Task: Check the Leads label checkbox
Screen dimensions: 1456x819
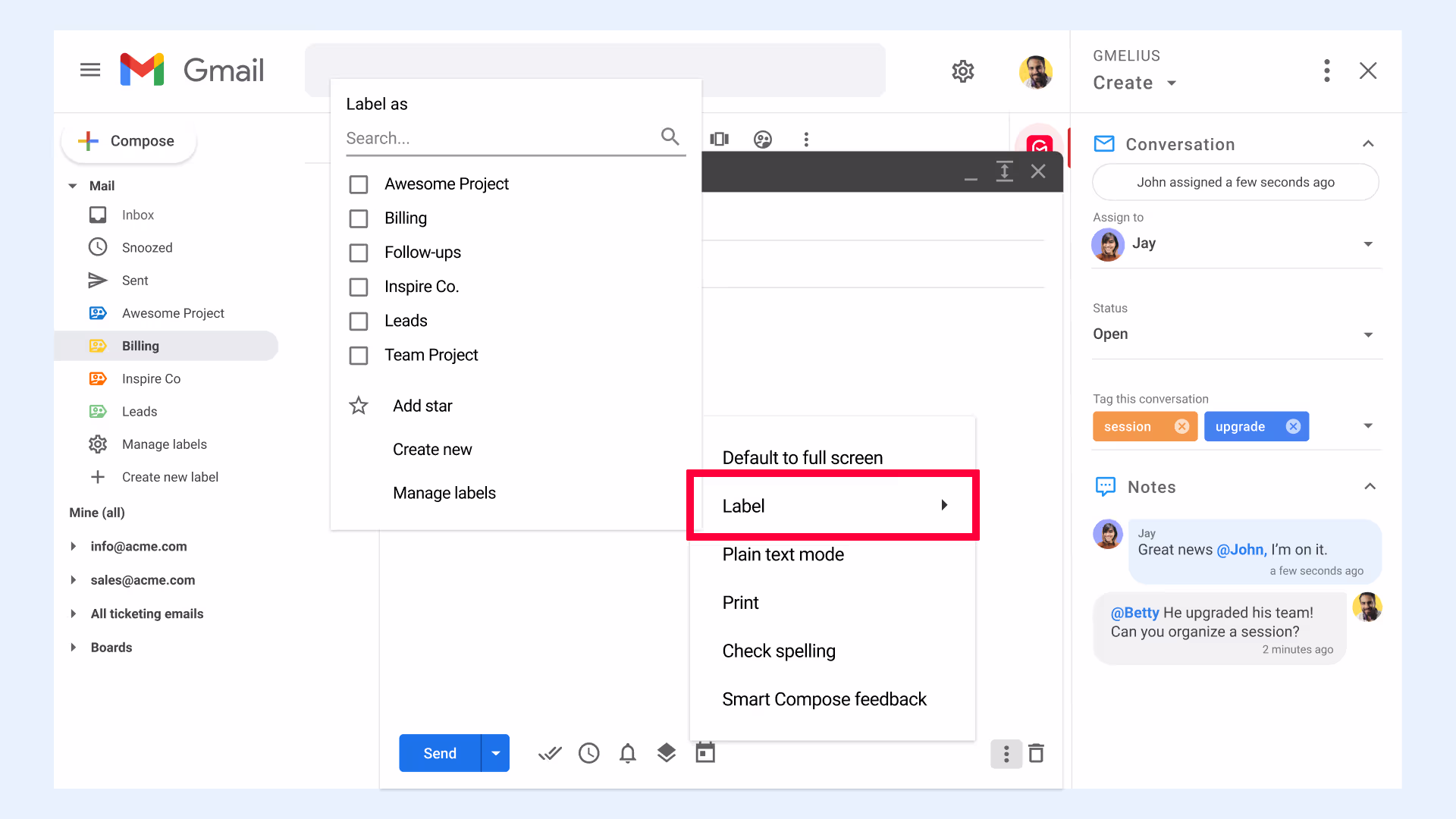Action: (x=359, y=322)
